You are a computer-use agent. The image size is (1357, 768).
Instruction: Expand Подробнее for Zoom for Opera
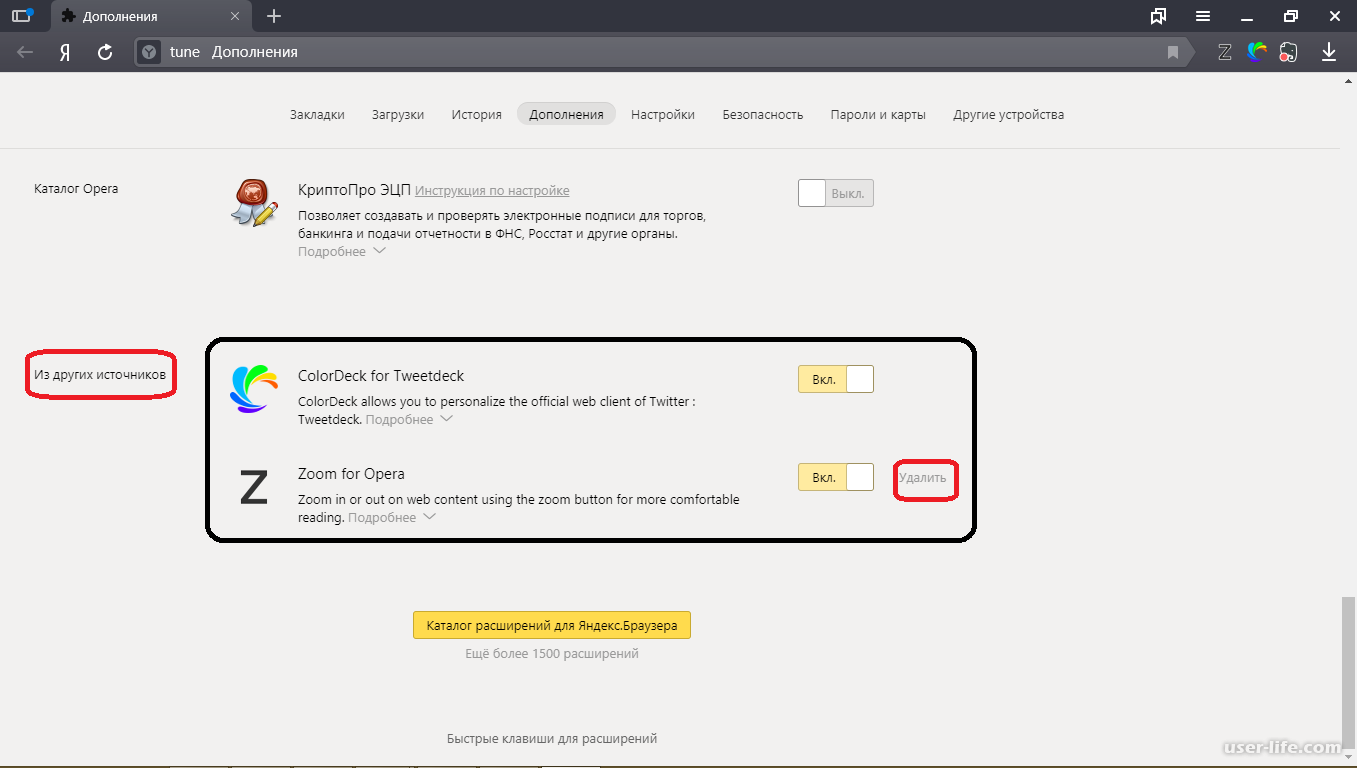pos(391,518)
